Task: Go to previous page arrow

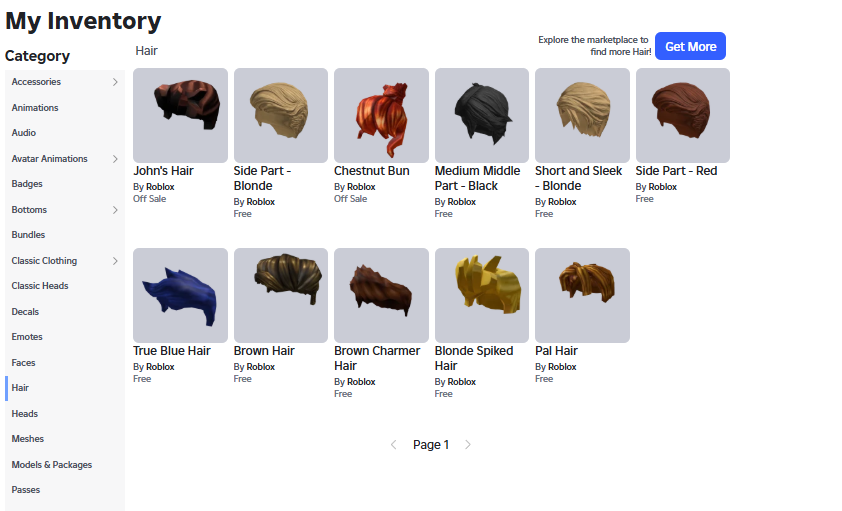Action: pyautogui.click(x=394, y=444)
